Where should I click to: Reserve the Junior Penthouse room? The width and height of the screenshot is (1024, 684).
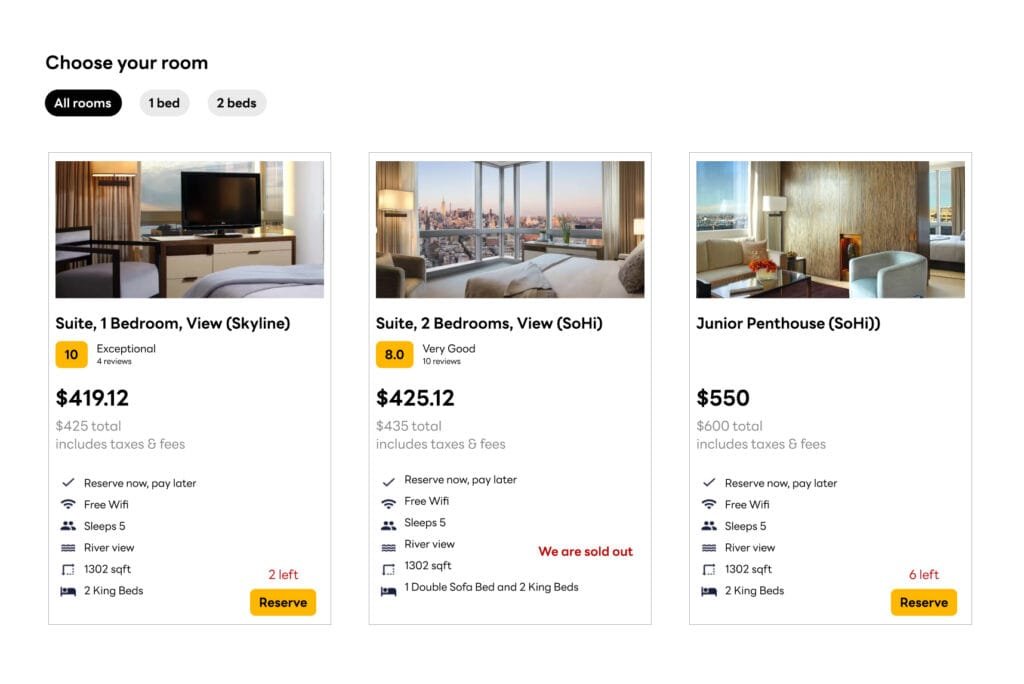pyautogui.click(x=923, y=602)
